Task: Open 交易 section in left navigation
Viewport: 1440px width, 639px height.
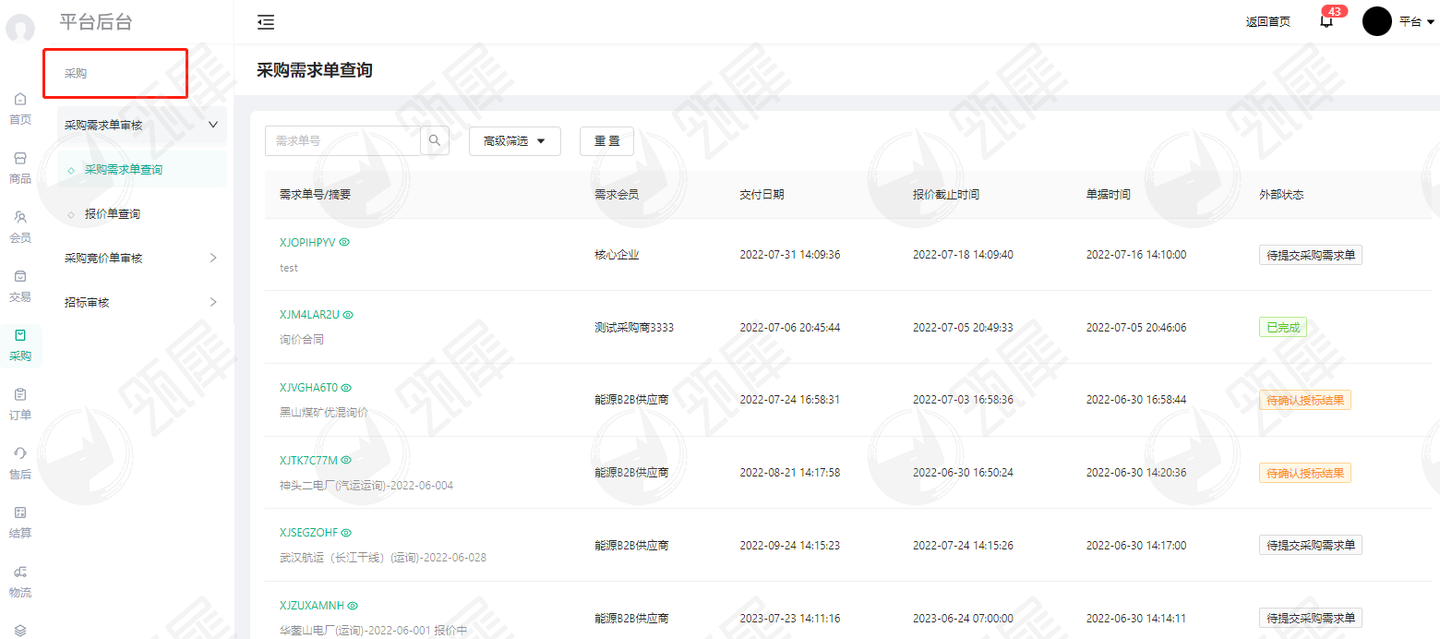Action: click(20, 285)
